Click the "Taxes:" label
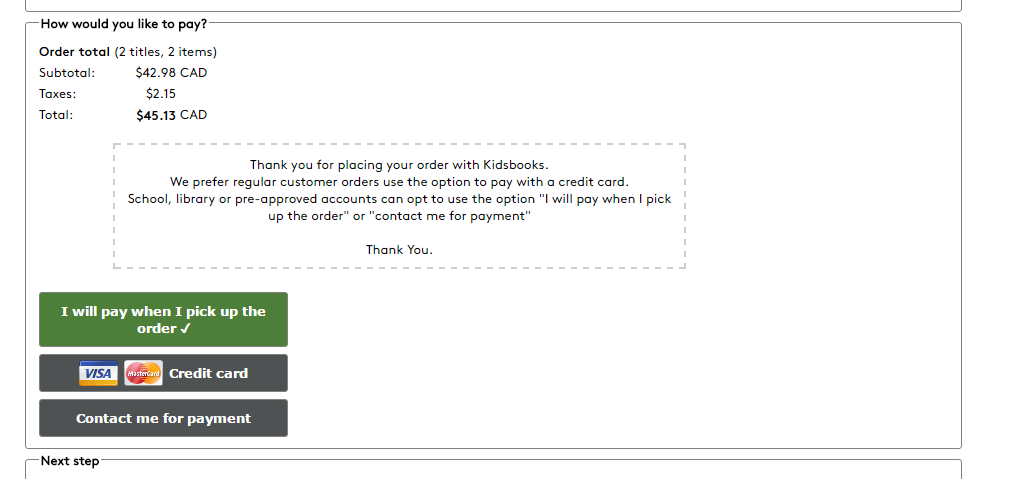 point(57,94)
